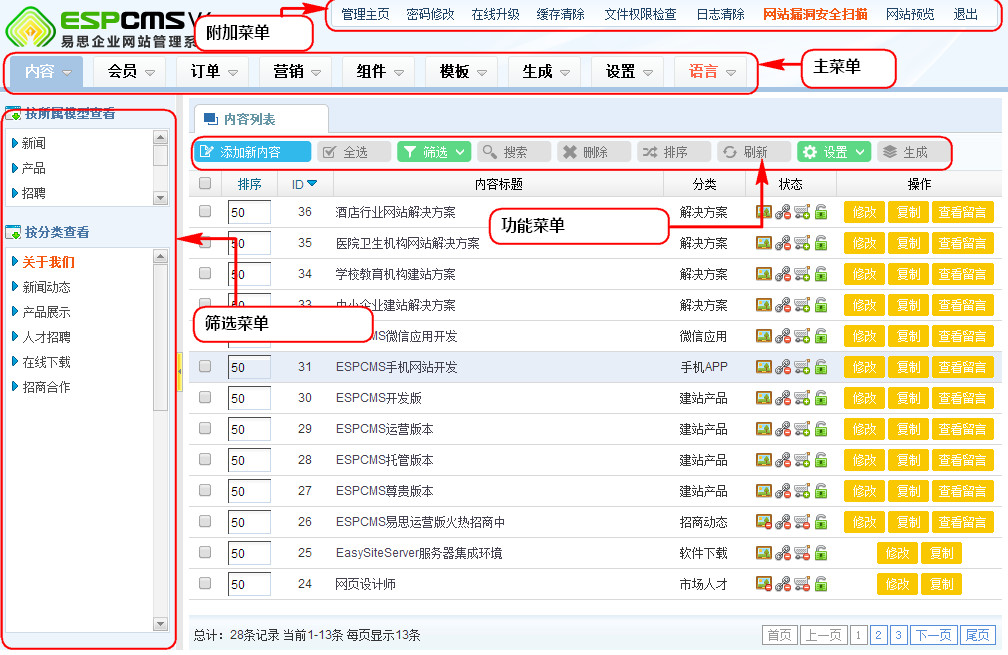Open the 会员 main menu dropdown
This screenshot has height=655, width=1008.
130,71
